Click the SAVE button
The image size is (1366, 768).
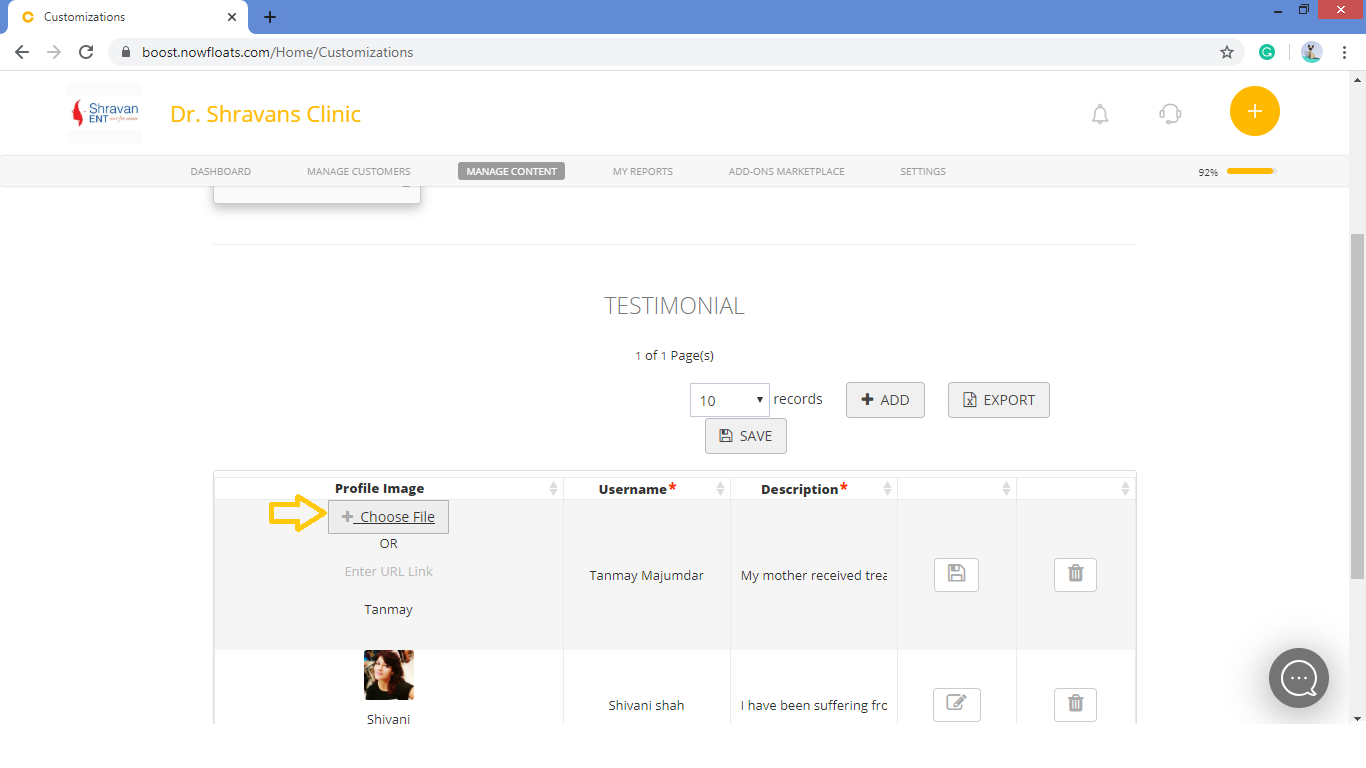click(746, 436)
